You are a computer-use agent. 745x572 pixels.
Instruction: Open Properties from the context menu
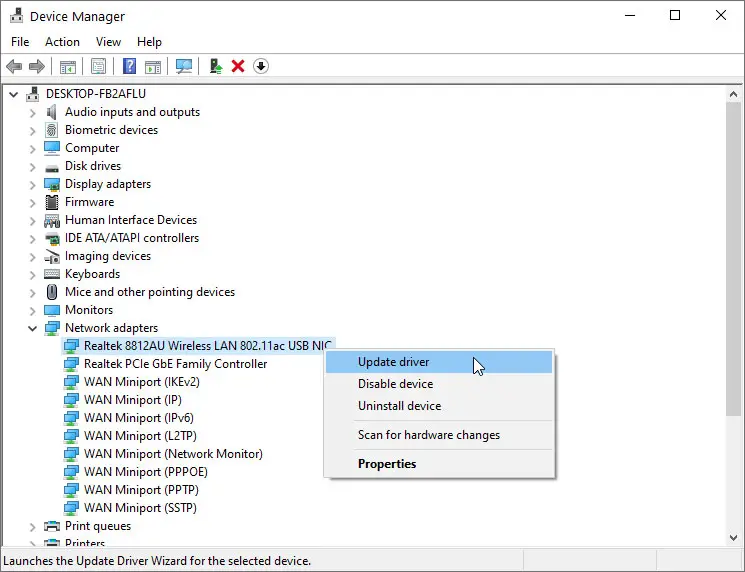pyautogui.click(x=439, y=464)
